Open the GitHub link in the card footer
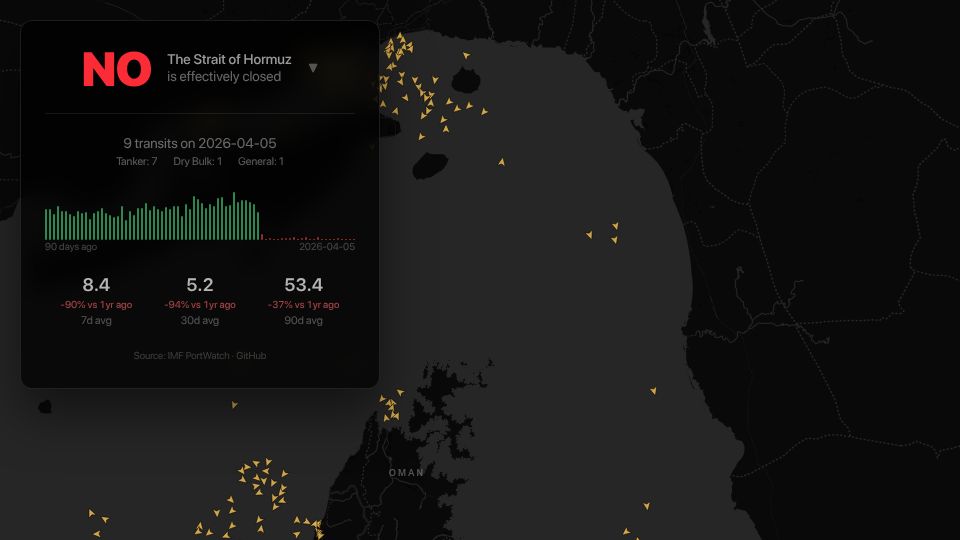The width and height of the screenshot is (960, 540). 251,356
